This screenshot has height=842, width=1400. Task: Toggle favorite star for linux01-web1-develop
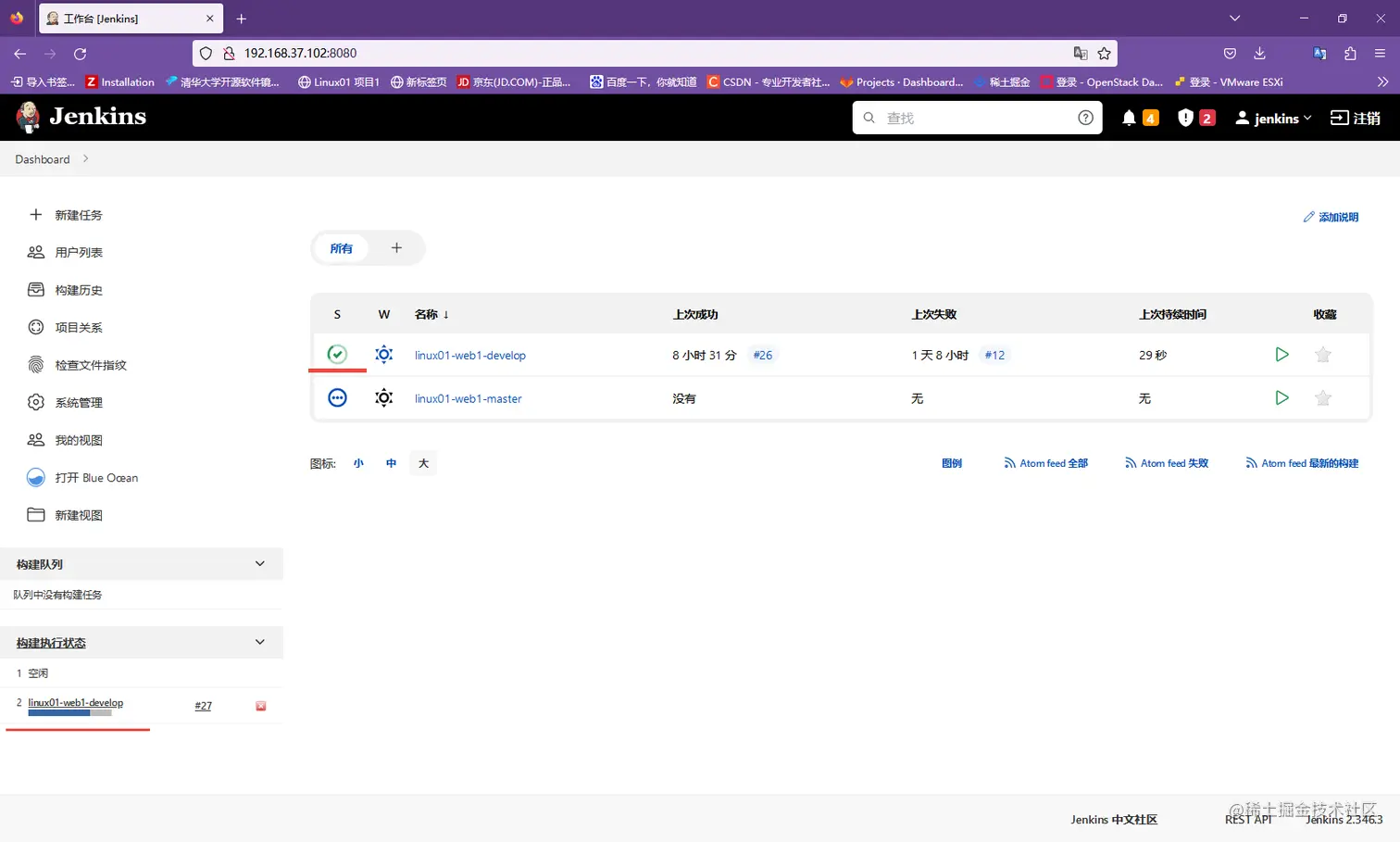pos(1323,355)
